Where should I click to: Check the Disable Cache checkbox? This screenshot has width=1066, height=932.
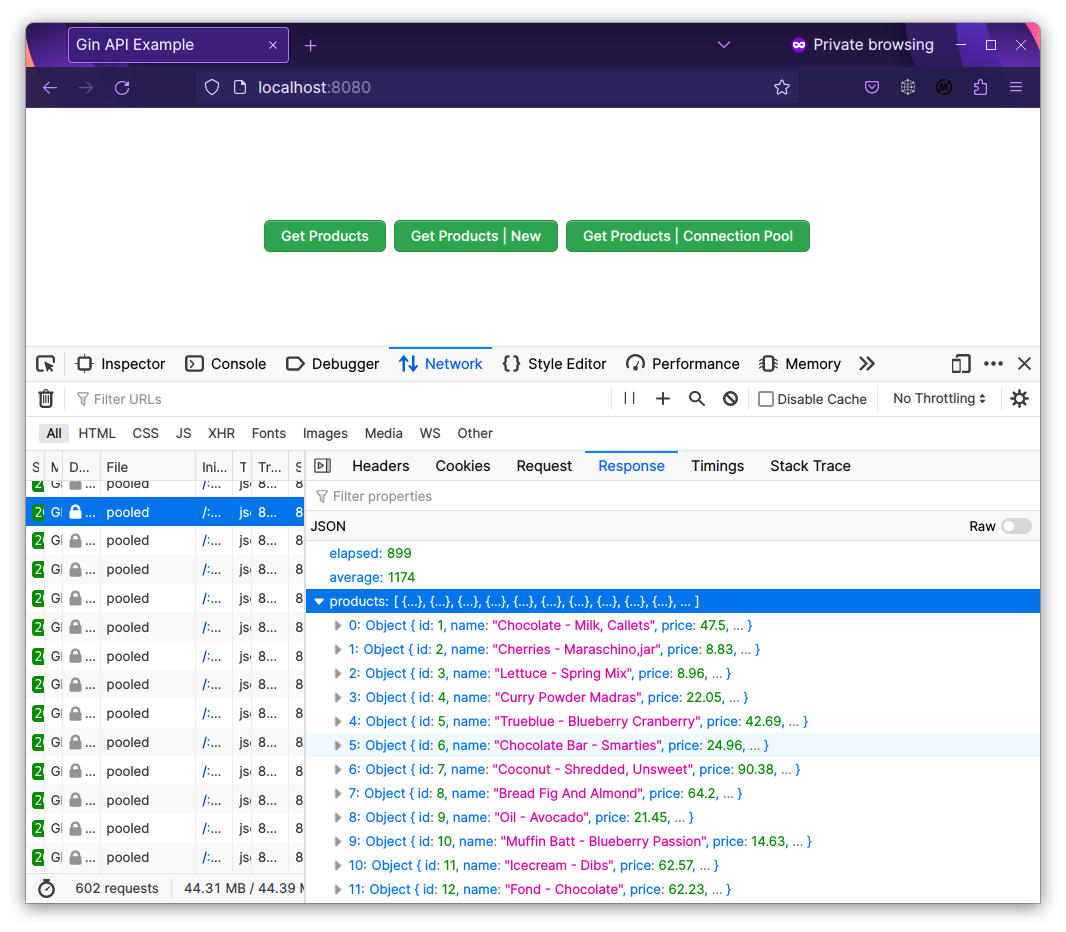(764, 398)
